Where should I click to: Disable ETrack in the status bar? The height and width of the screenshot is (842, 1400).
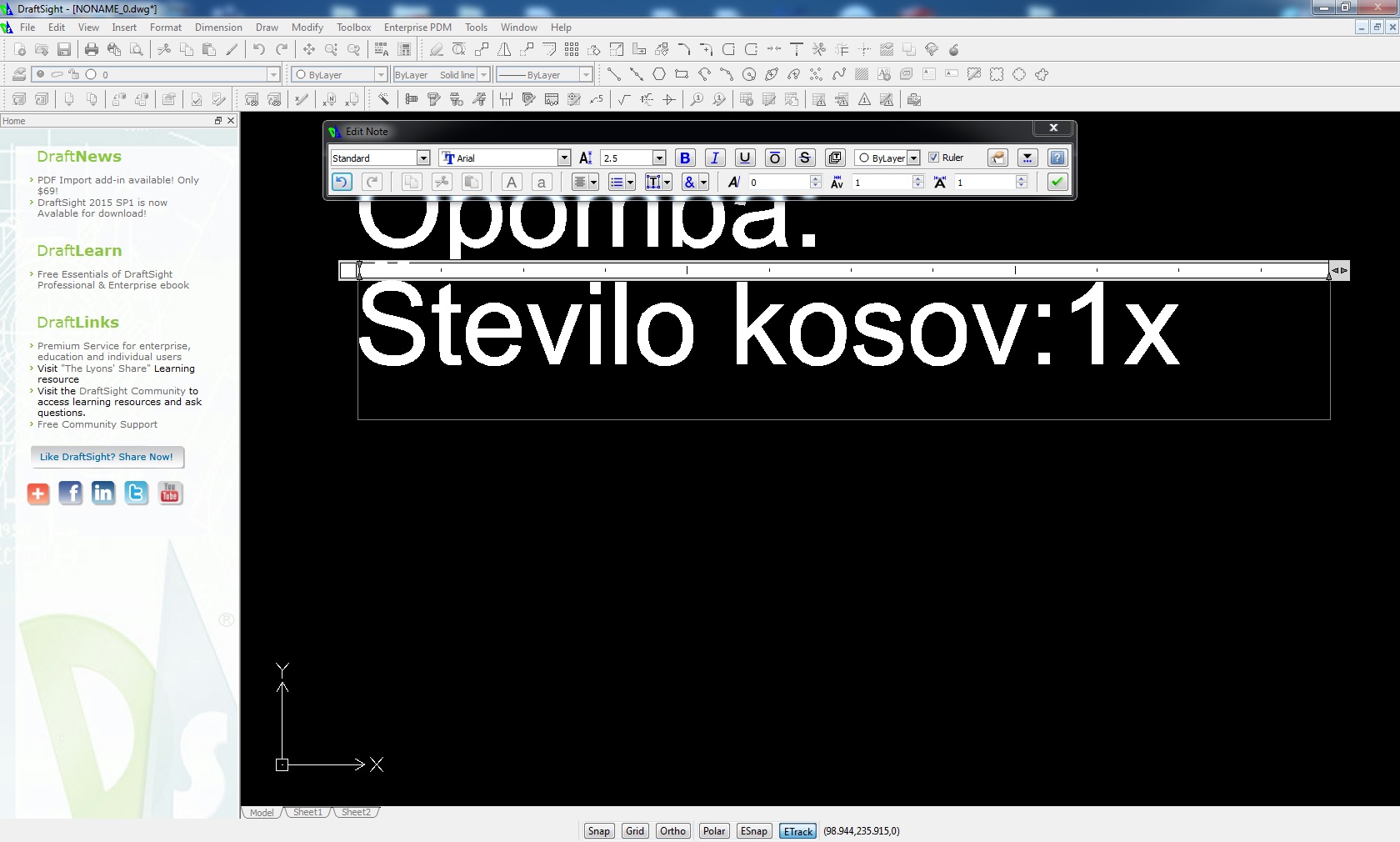pos(797,831)
